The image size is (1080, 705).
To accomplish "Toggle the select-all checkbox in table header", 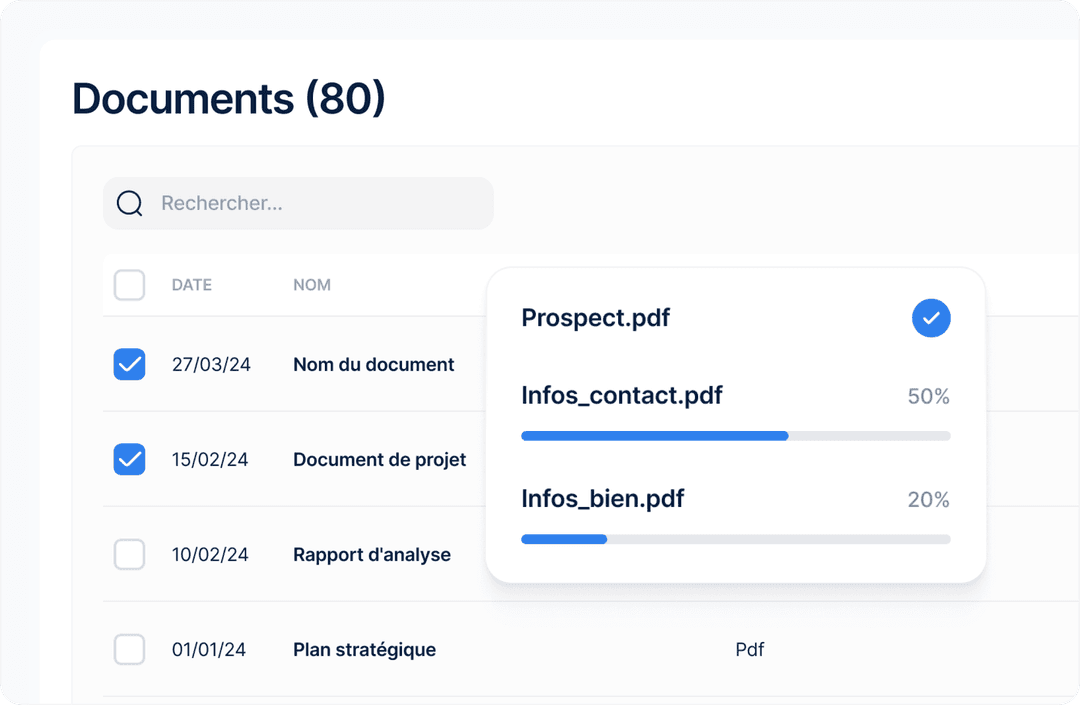I will tap(129, 285).
